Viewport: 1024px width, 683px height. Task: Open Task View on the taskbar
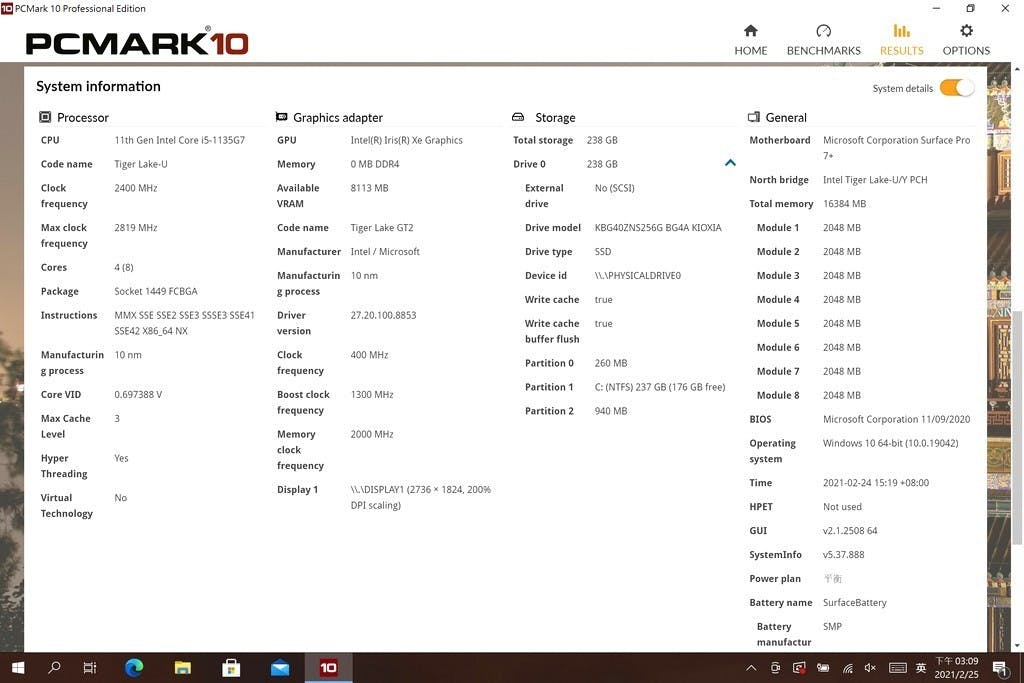[x=90, y=667]
